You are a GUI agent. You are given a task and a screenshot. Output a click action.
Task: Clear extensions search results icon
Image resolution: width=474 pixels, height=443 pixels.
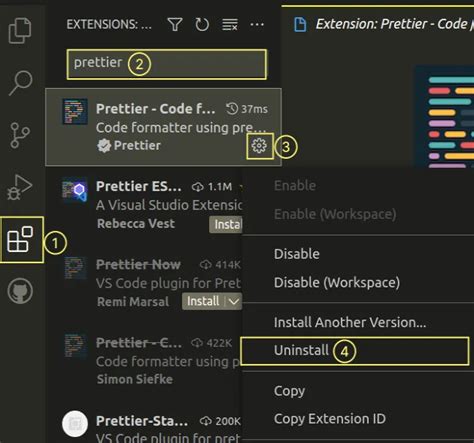(230, 25)
